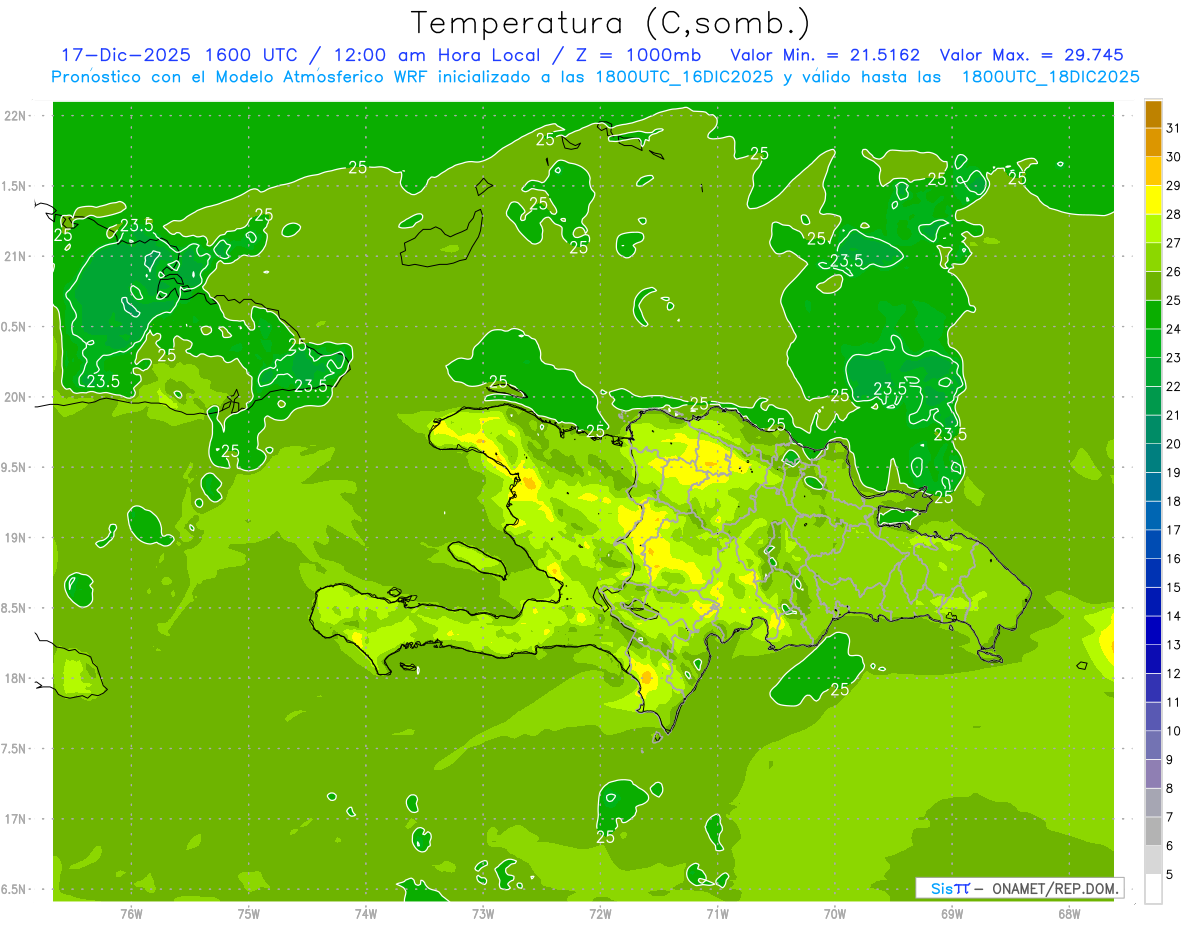Click the '75W' longitude axis label
The height and width of the screenshot is (927, 1200).
[249, 913]
